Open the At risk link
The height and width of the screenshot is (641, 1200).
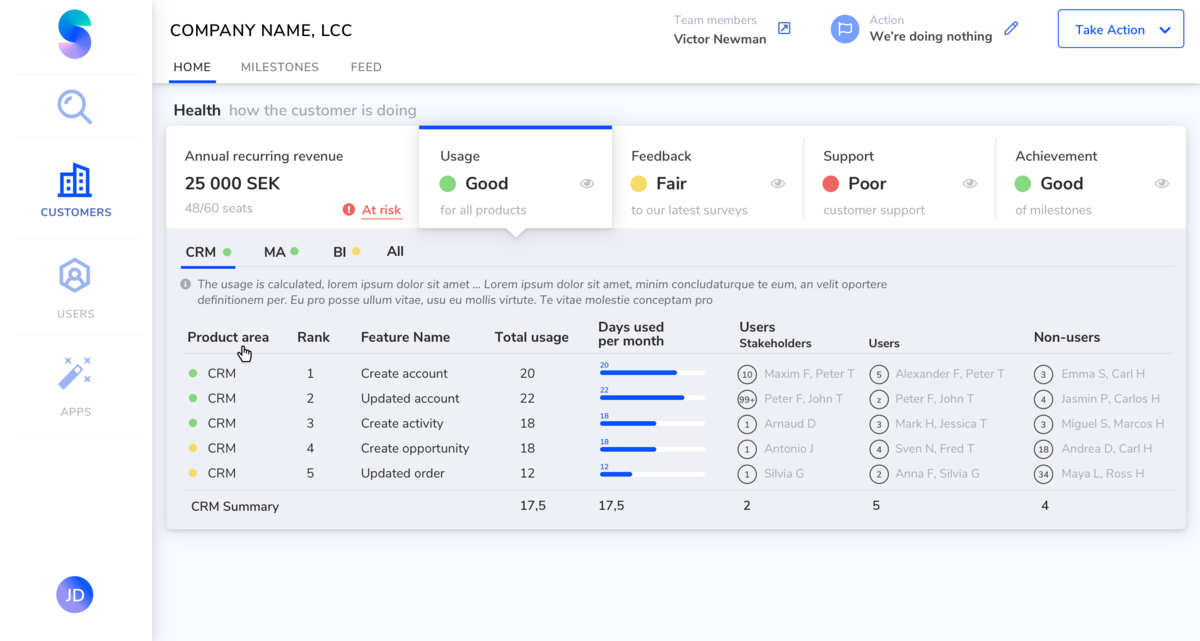[x=380, y=209]
